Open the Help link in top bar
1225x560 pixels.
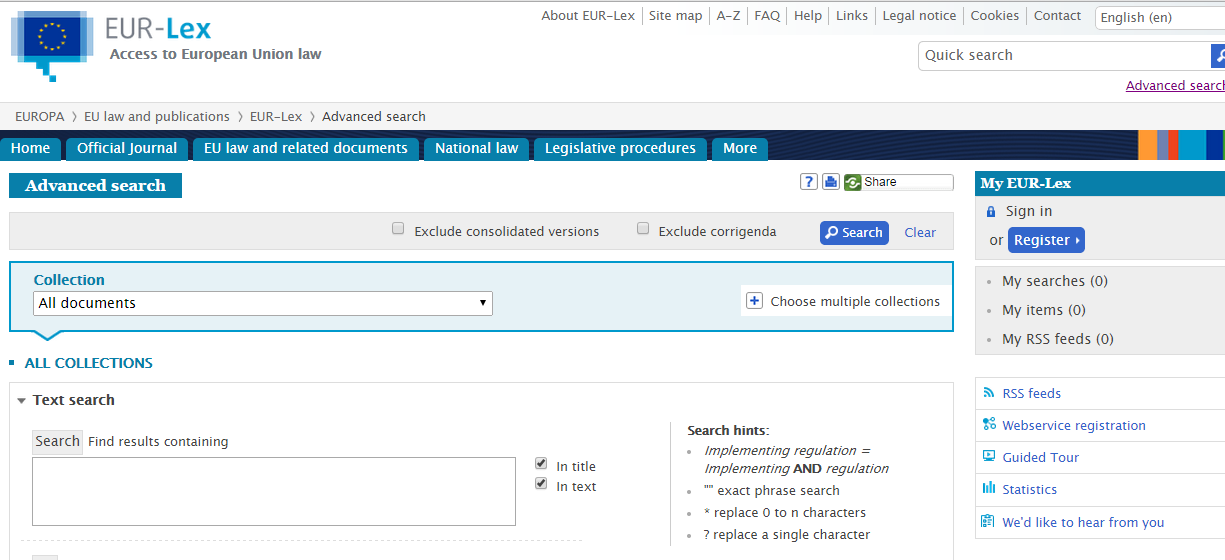(x=808, y=16)
